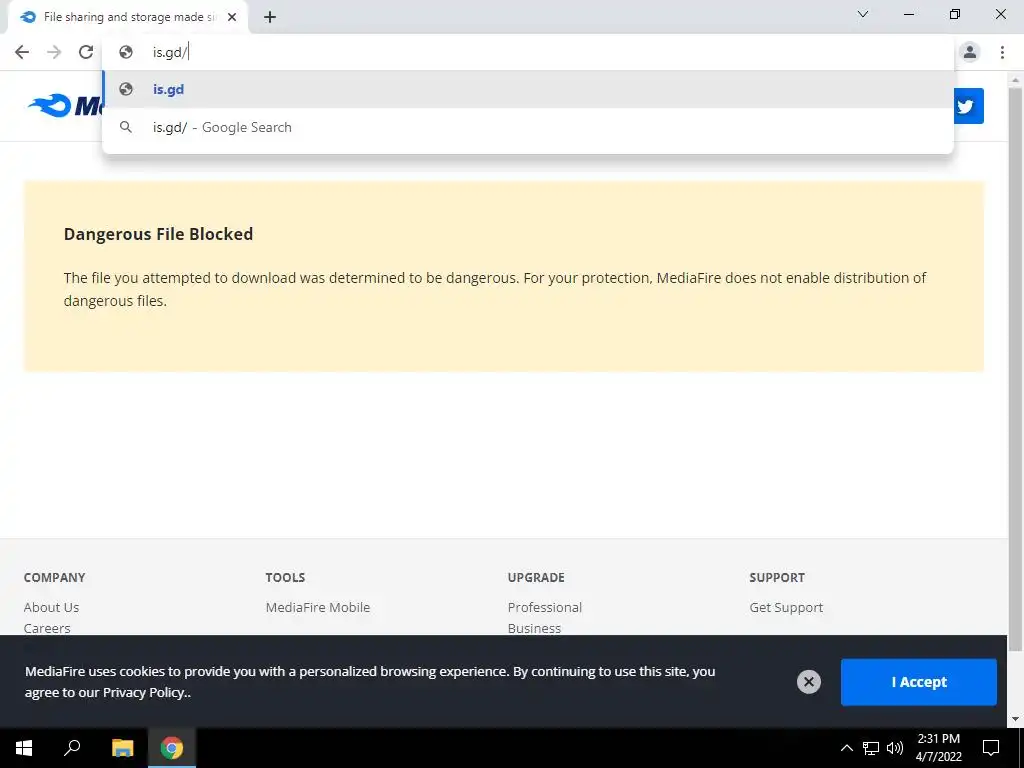Click the TOOLS footer heading
Viewport: 1024px width, 768px height.
tap(285, 577)
